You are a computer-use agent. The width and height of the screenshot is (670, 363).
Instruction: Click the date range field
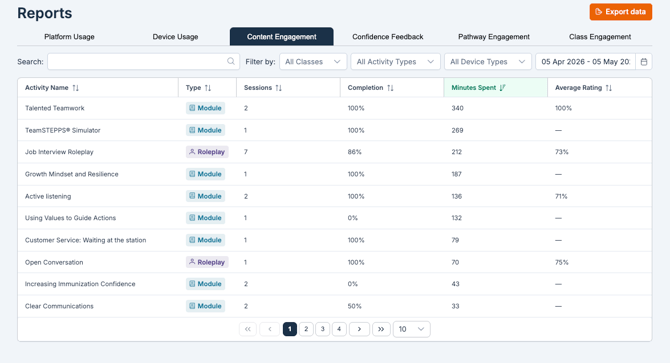(x=585, y=61)
